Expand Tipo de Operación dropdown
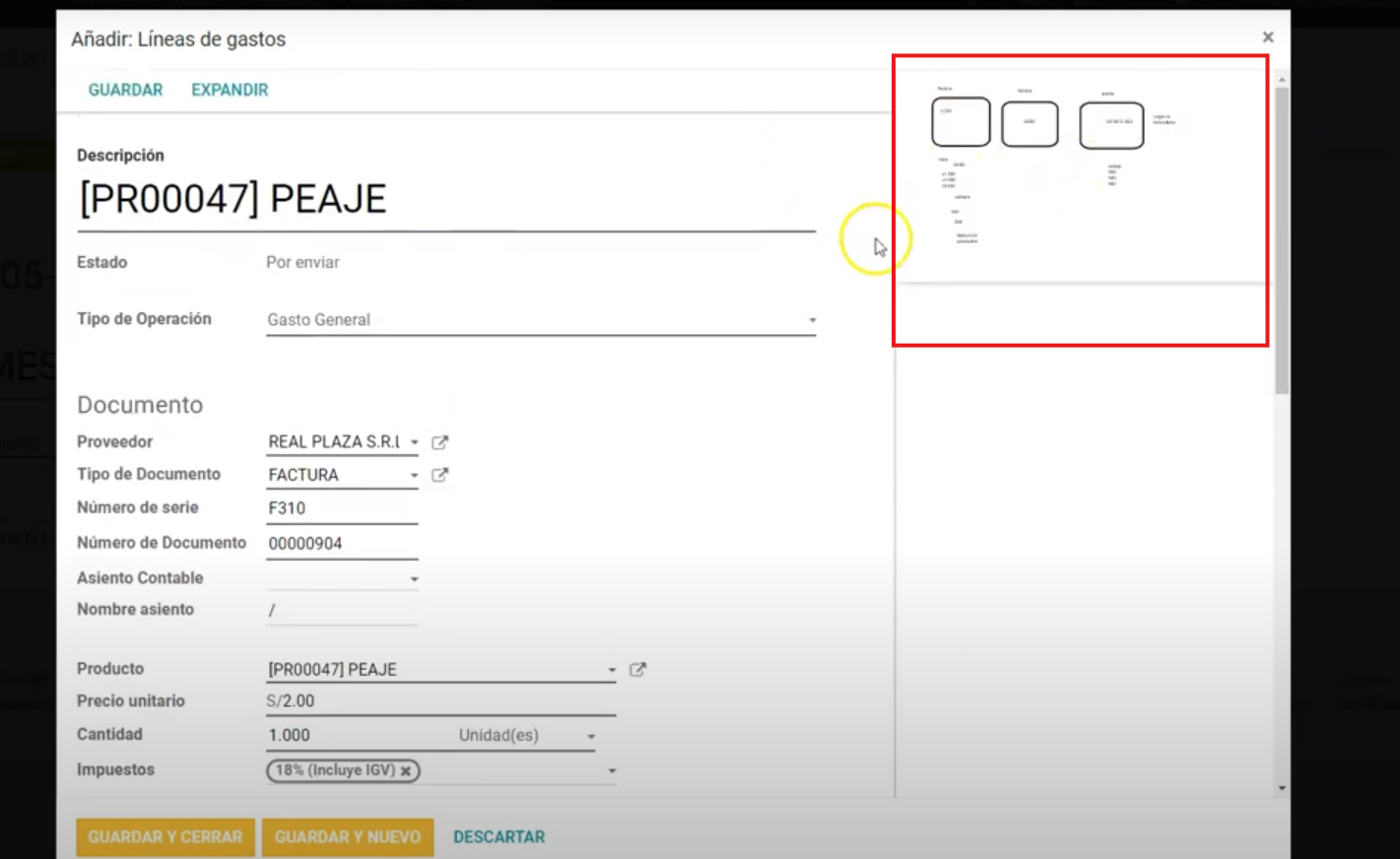The height and width of the screenshot is (859, 1400). [812, 320]
